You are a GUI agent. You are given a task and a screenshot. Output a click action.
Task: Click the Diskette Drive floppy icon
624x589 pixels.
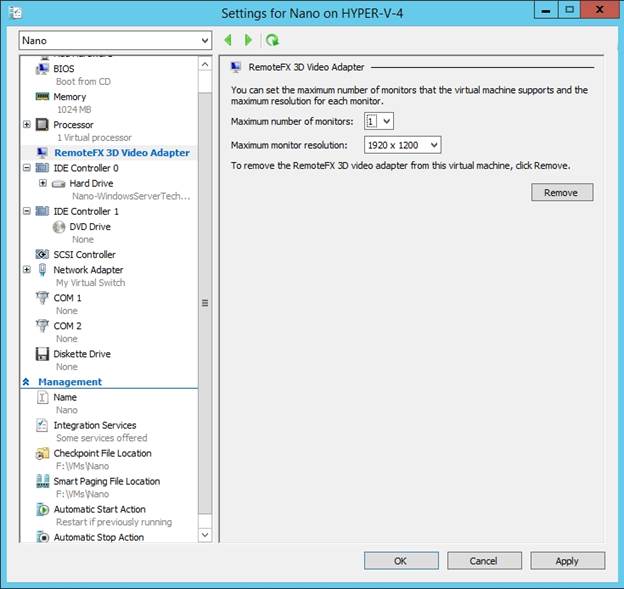coord(42,354)
